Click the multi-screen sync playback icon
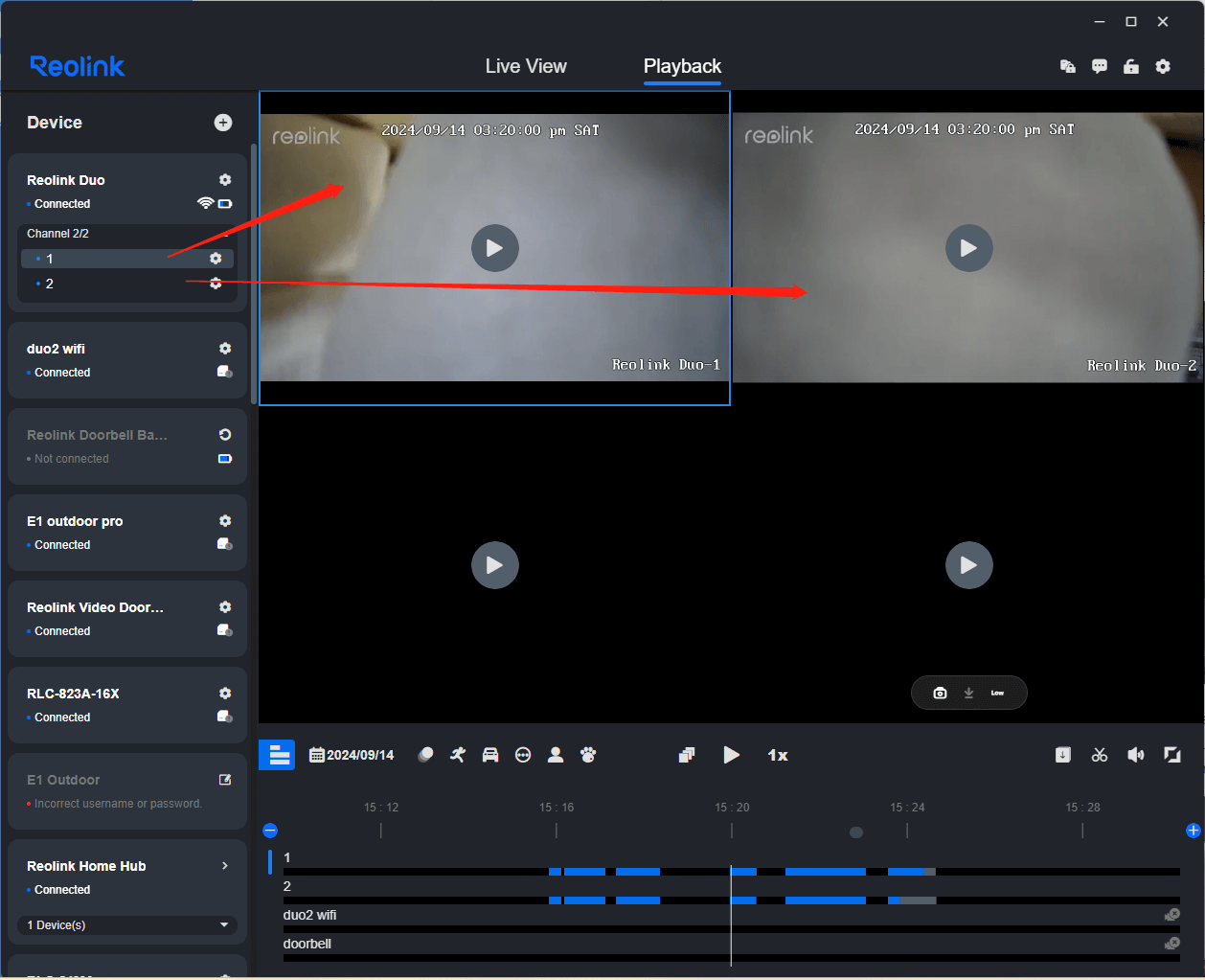 pyautogui.click(x=687, y=755)
